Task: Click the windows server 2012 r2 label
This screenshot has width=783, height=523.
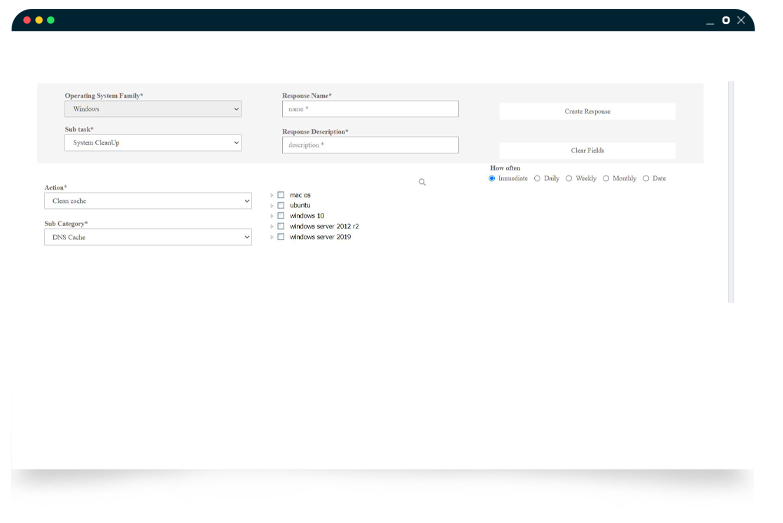Action: [324, 226]
